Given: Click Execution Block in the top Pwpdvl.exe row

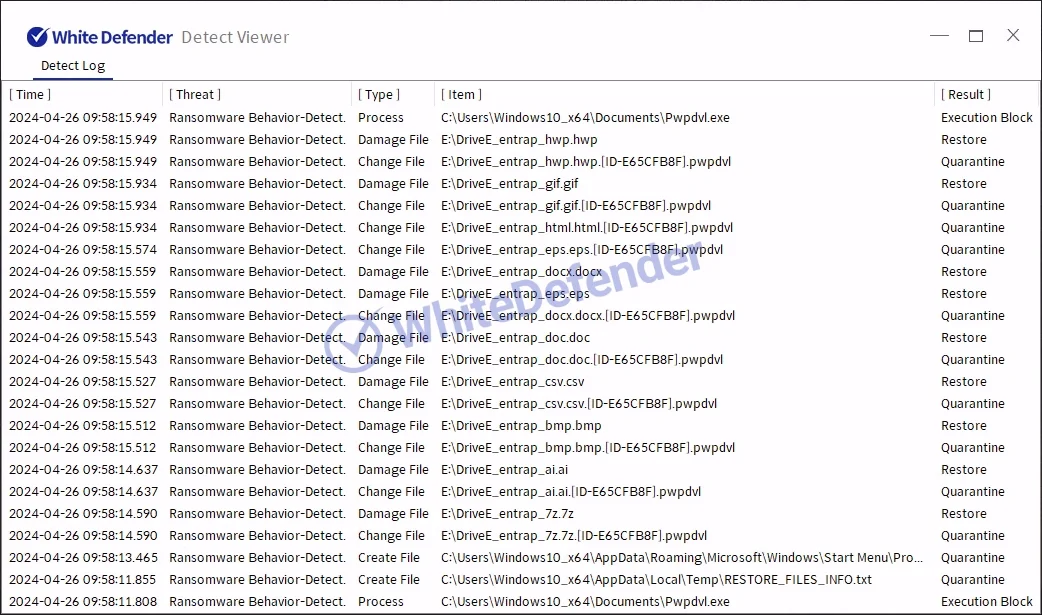Looking at the screenshot, I should pyautogui.click(x=986, y=118).
